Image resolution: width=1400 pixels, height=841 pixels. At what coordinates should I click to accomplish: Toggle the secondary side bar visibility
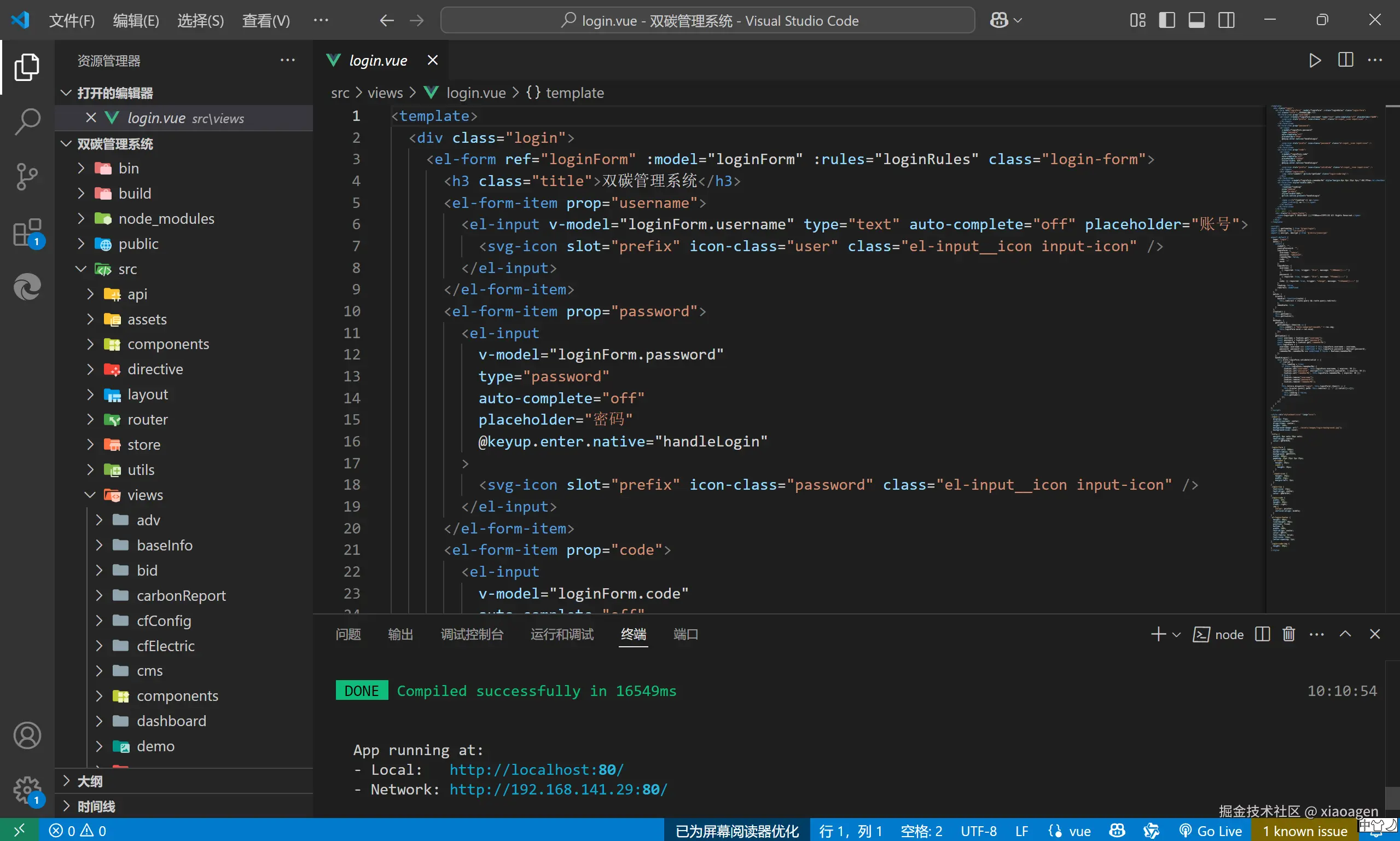click(x=1227, y=20)
